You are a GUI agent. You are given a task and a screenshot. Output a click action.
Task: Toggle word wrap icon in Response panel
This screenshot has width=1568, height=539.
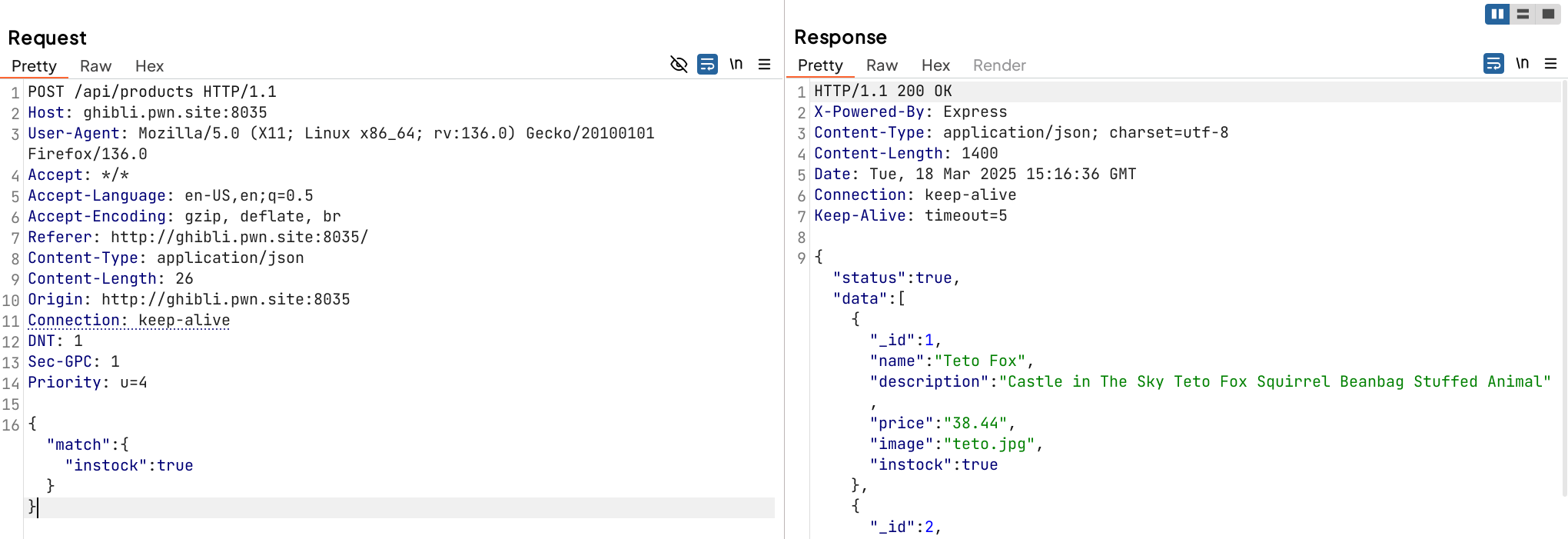click(1493, 63)
